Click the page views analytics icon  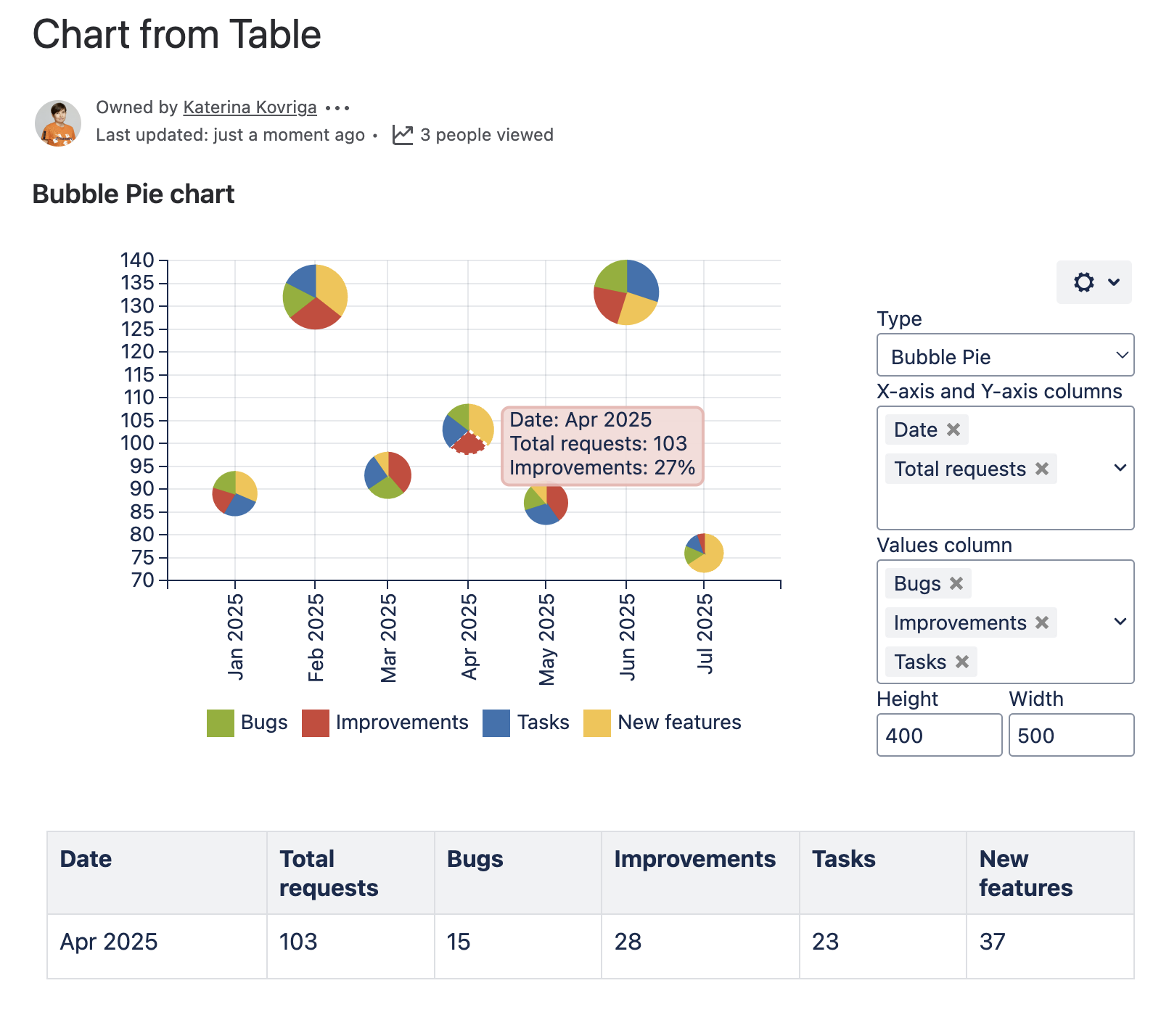(403, 135)
